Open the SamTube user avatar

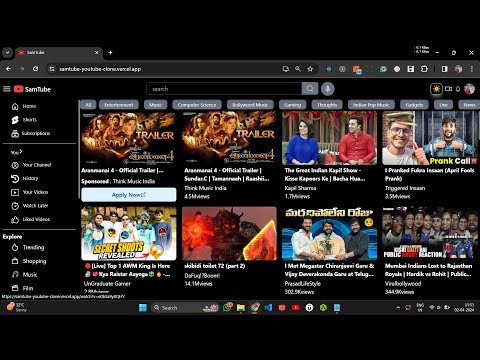pos(469,89)
